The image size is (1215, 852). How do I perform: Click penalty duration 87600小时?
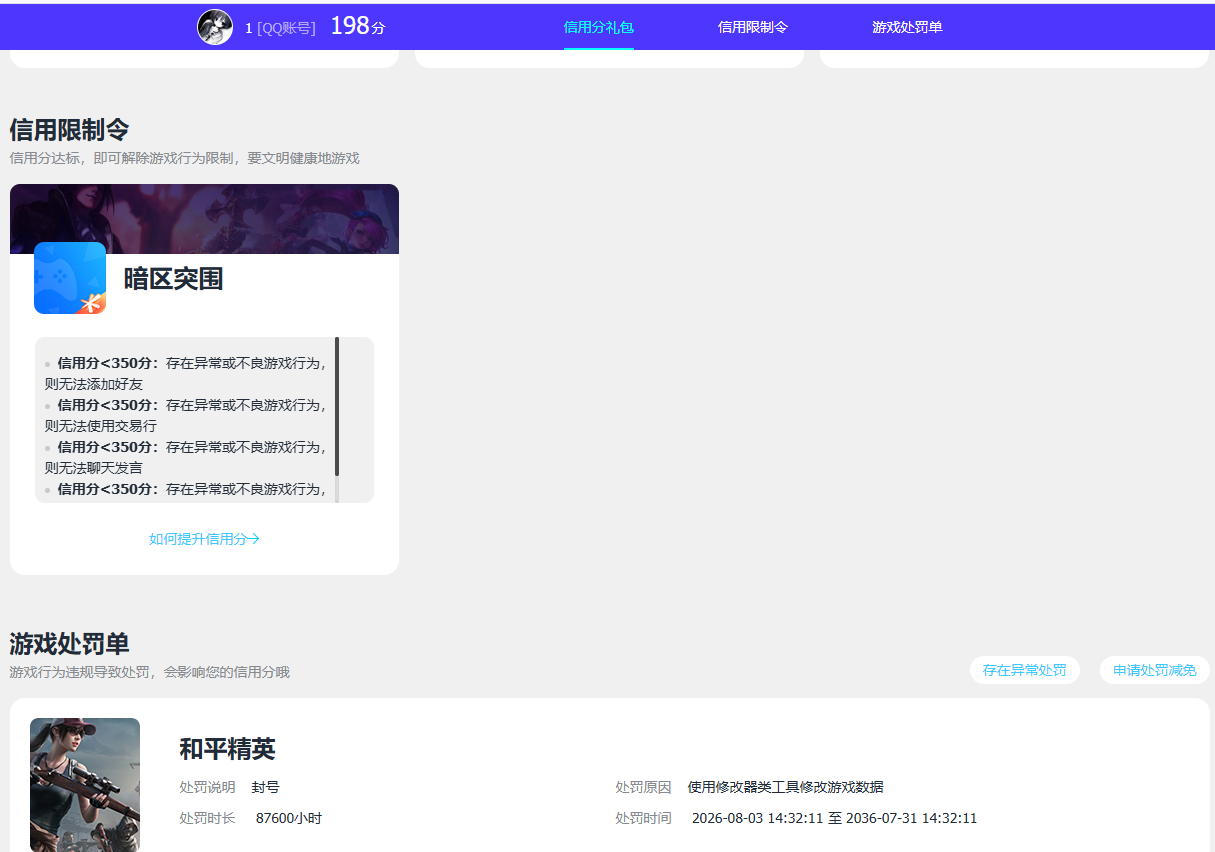[x=289, y=819]
